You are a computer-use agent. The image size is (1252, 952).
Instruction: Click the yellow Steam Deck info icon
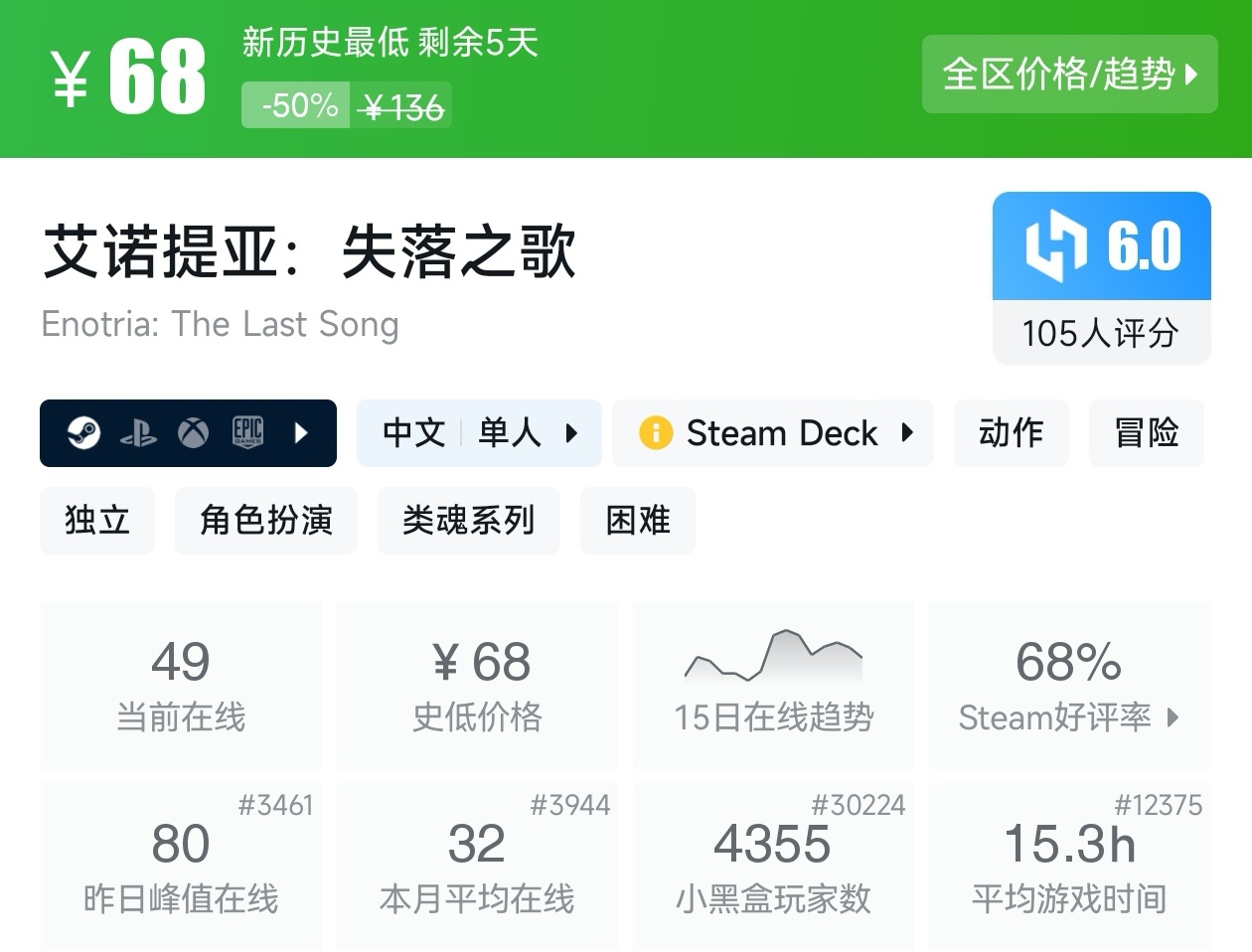pos(656,433)
